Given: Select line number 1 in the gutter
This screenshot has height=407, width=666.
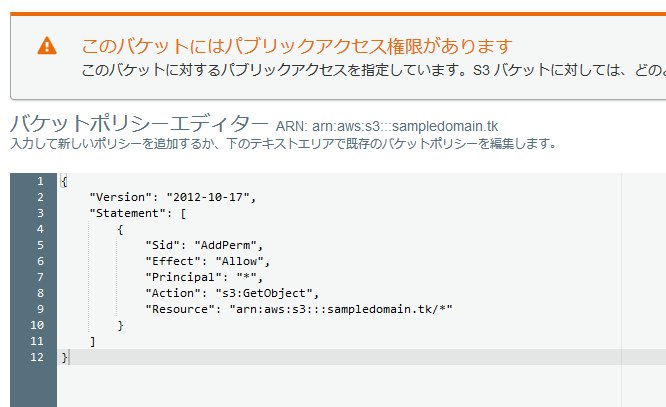Looking at the screenshot, I should click(39, 181).
